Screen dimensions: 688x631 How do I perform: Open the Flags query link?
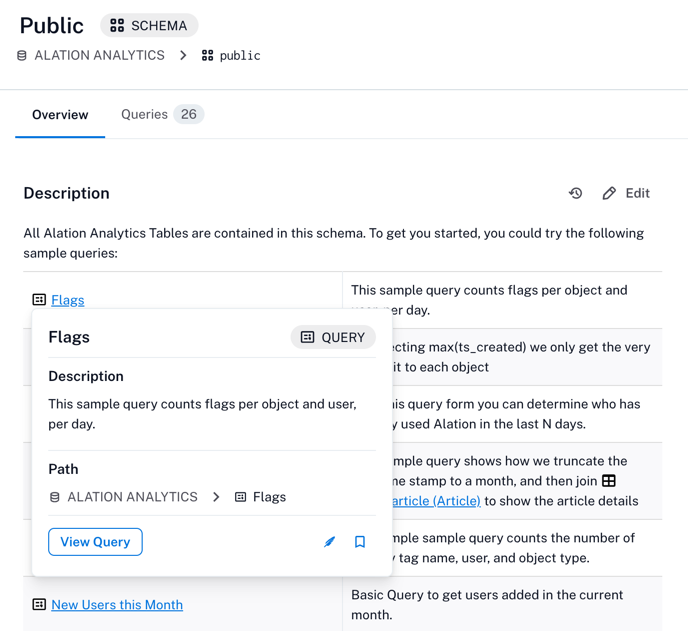68,300
